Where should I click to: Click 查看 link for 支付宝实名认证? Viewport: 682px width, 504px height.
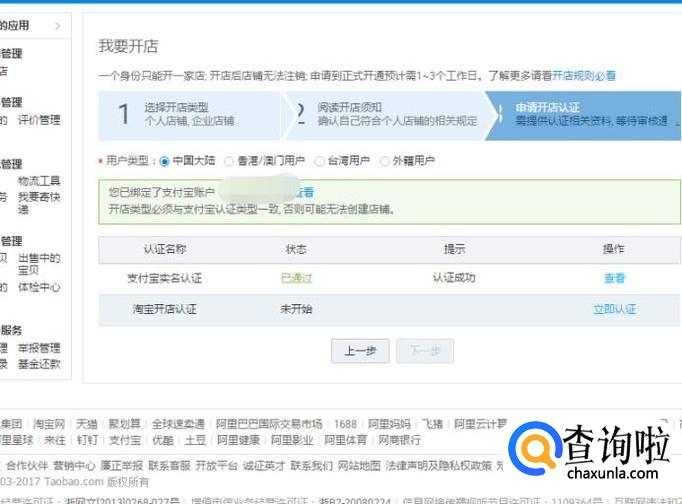point(614,279)
